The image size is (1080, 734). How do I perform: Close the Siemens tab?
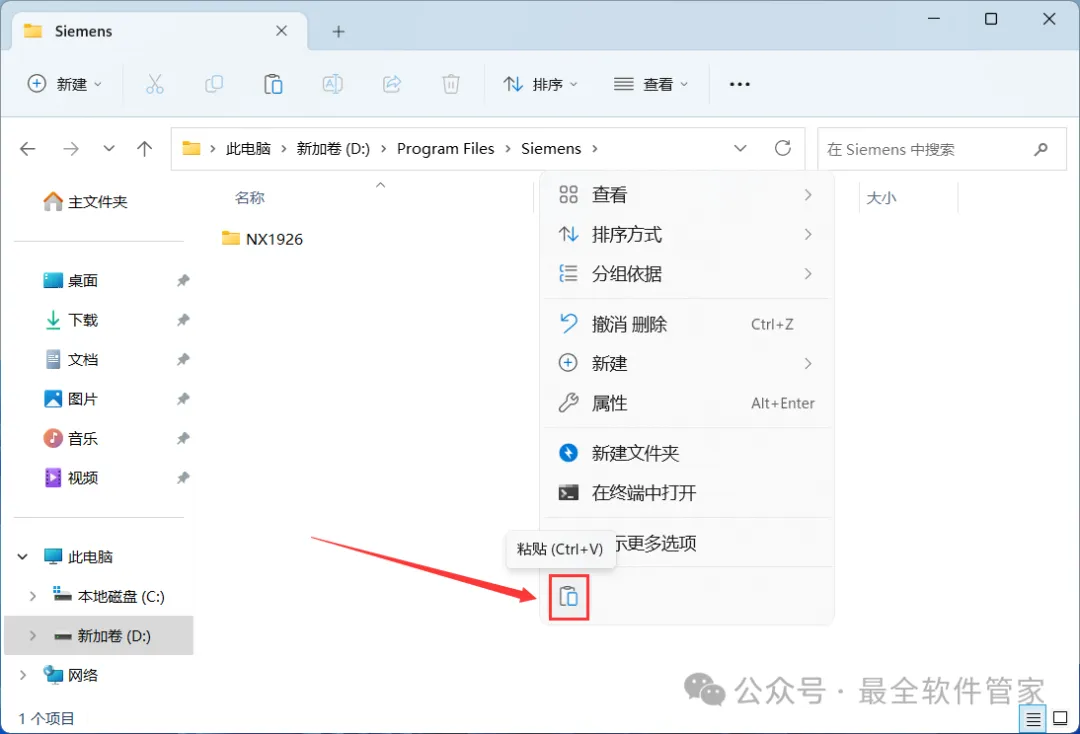281,31
